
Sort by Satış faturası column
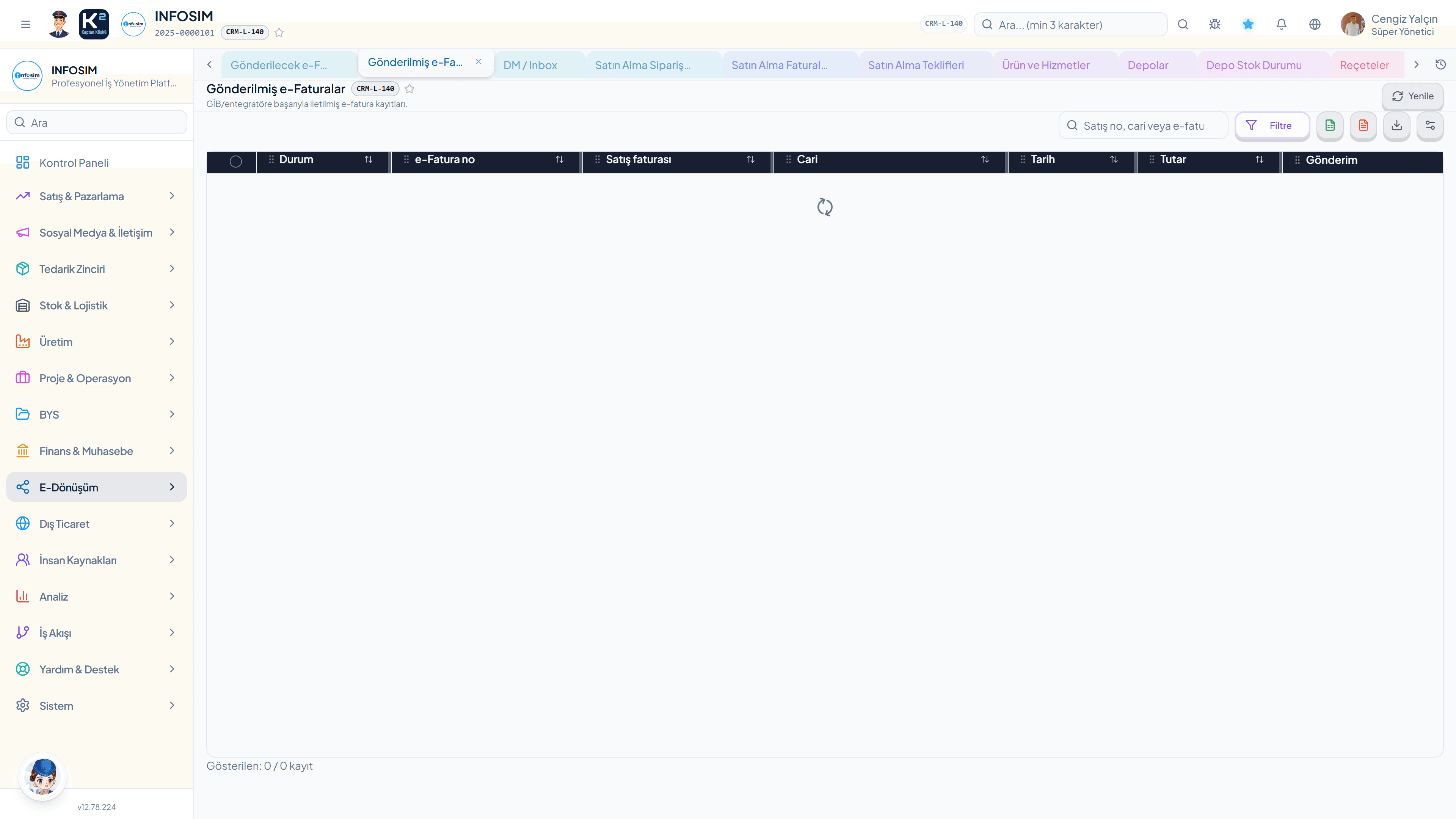pos(751,159)
